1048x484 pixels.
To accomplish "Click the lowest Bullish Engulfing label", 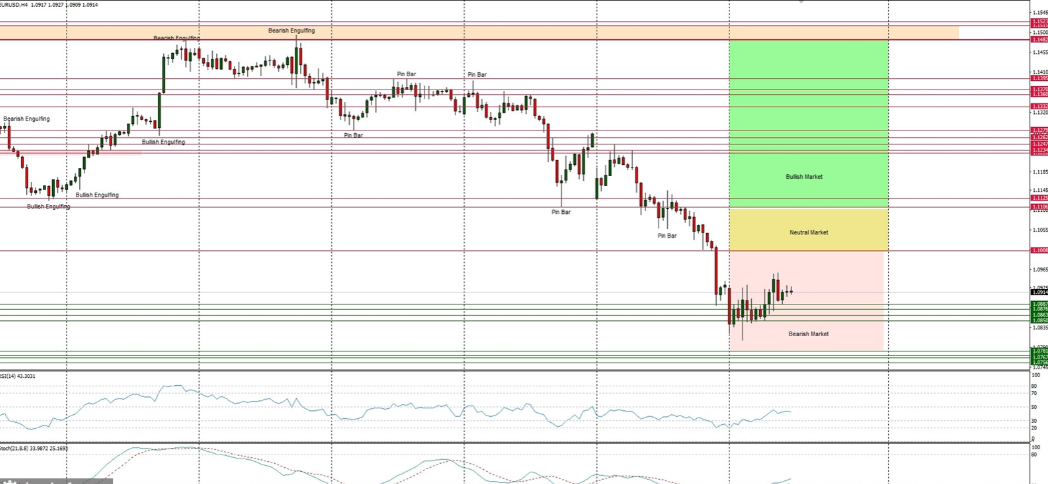I will point(48,206).
